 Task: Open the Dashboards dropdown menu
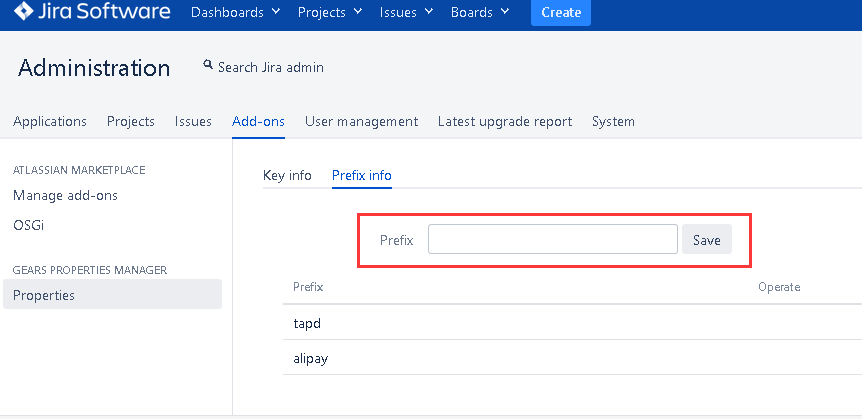[x=235, y=12]
